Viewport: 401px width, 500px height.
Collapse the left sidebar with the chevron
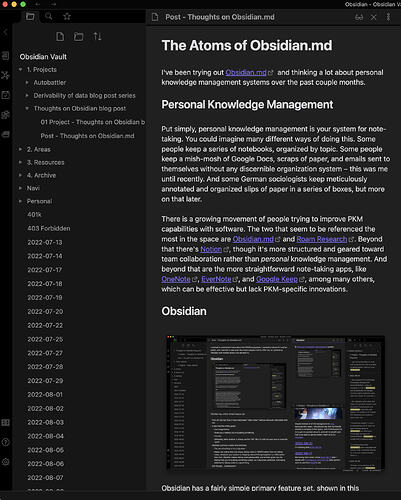[x=5, y=32]
